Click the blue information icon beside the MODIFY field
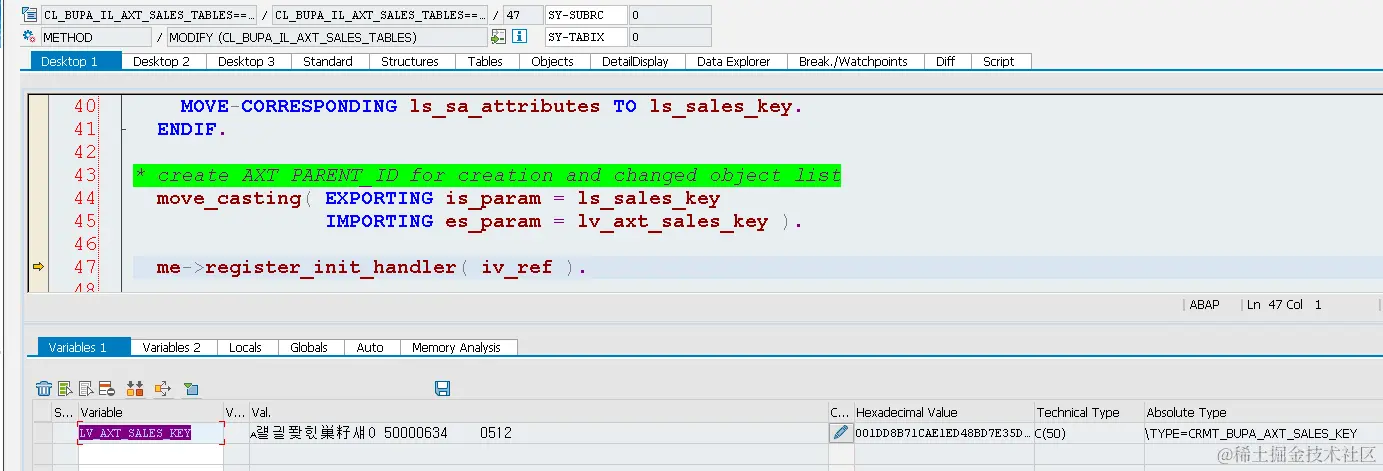Viewport: 1383px width, 471px height. tap(519, 37)
